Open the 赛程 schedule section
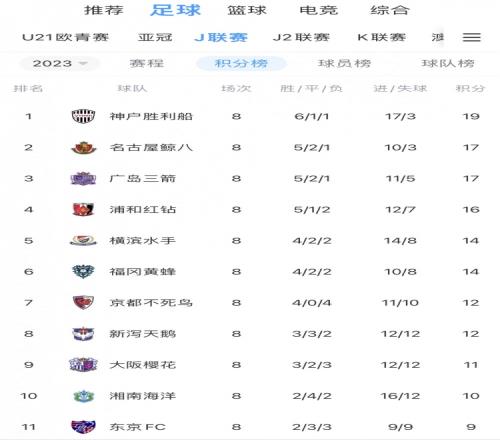Screen dimensions: 500x440 pos(146,63)
